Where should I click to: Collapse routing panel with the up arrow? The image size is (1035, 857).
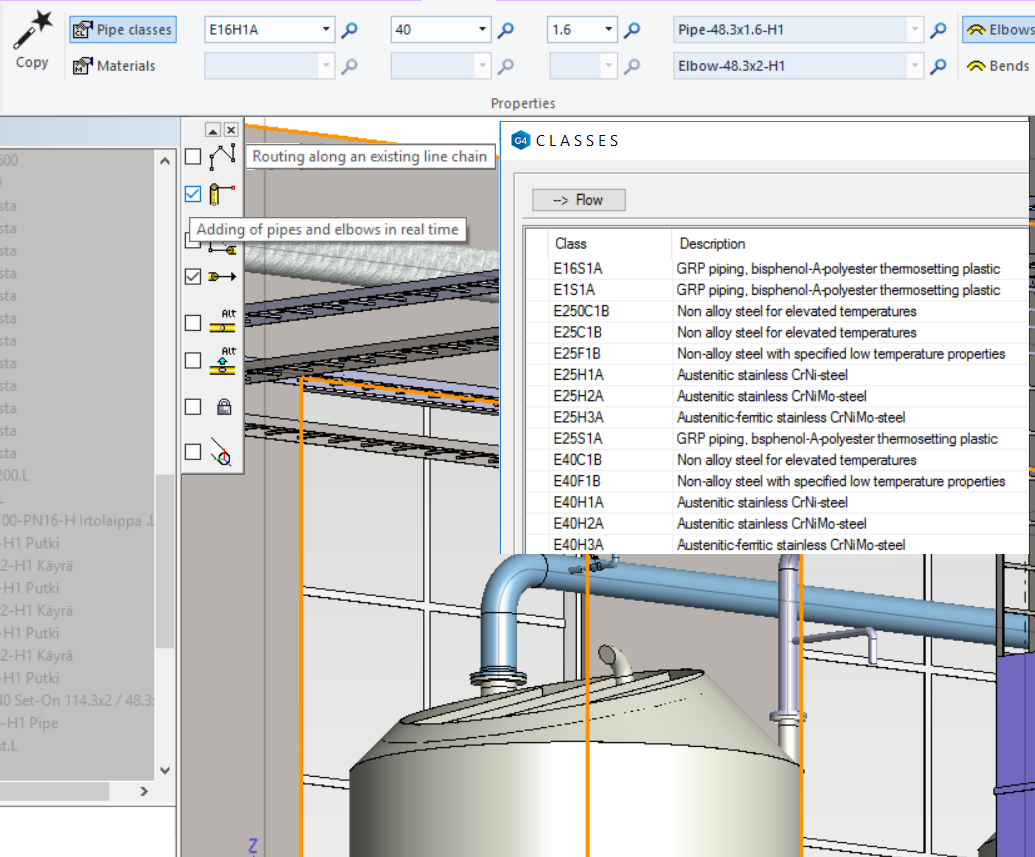click(x=213, y=130)
